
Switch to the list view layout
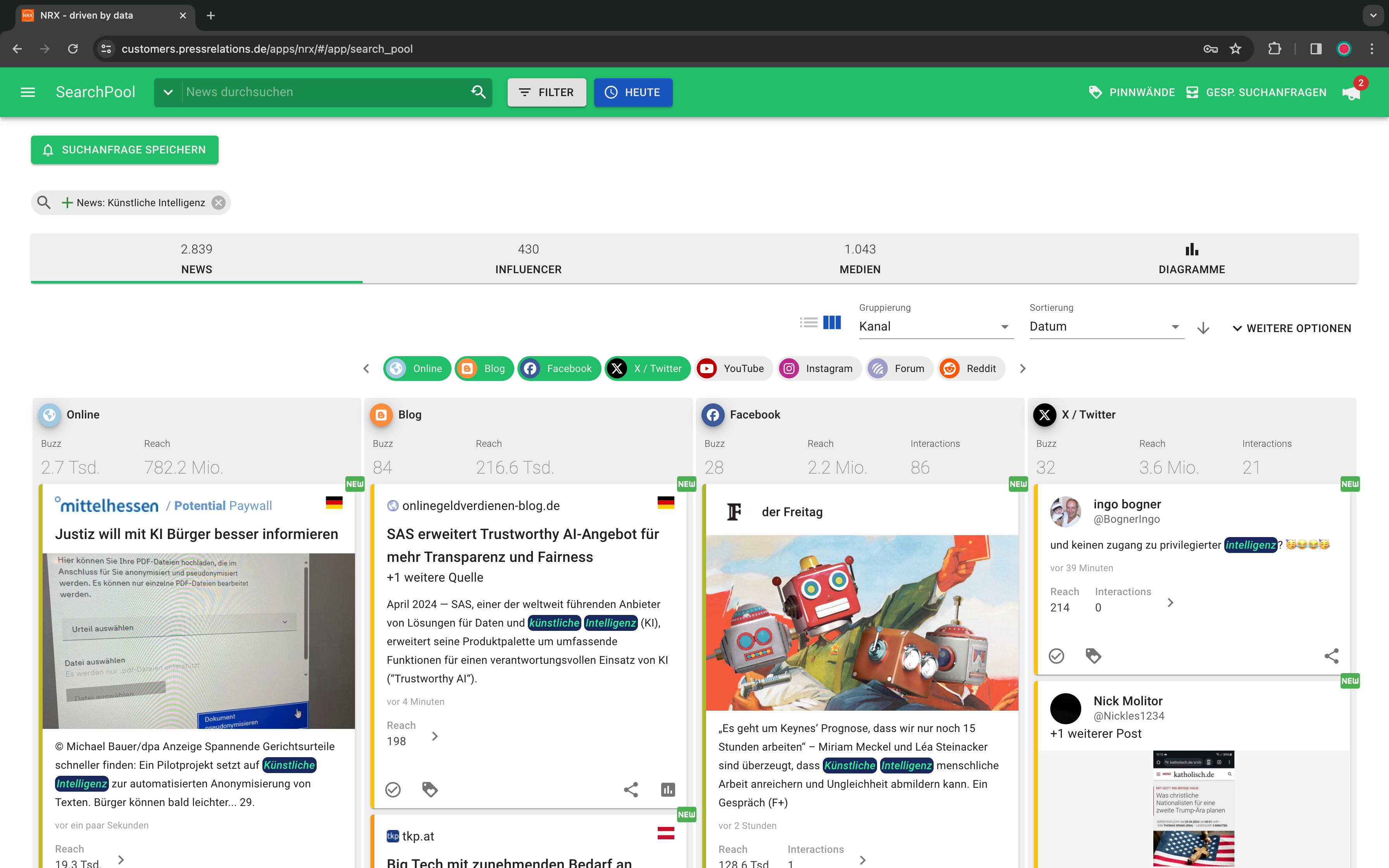pos(809,322)
